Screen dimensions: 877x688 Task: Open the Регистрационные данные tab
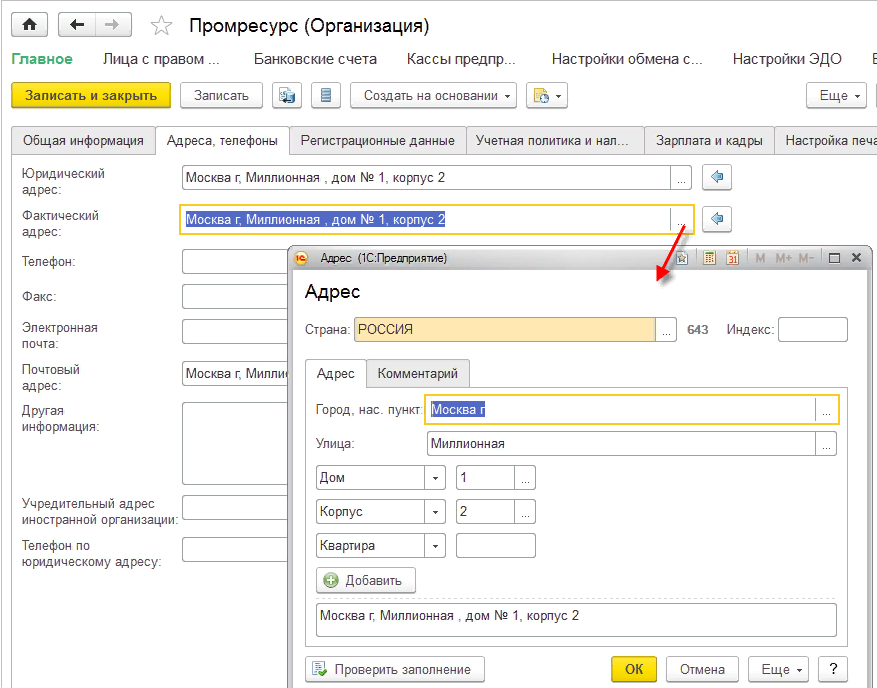pos(377,141)
